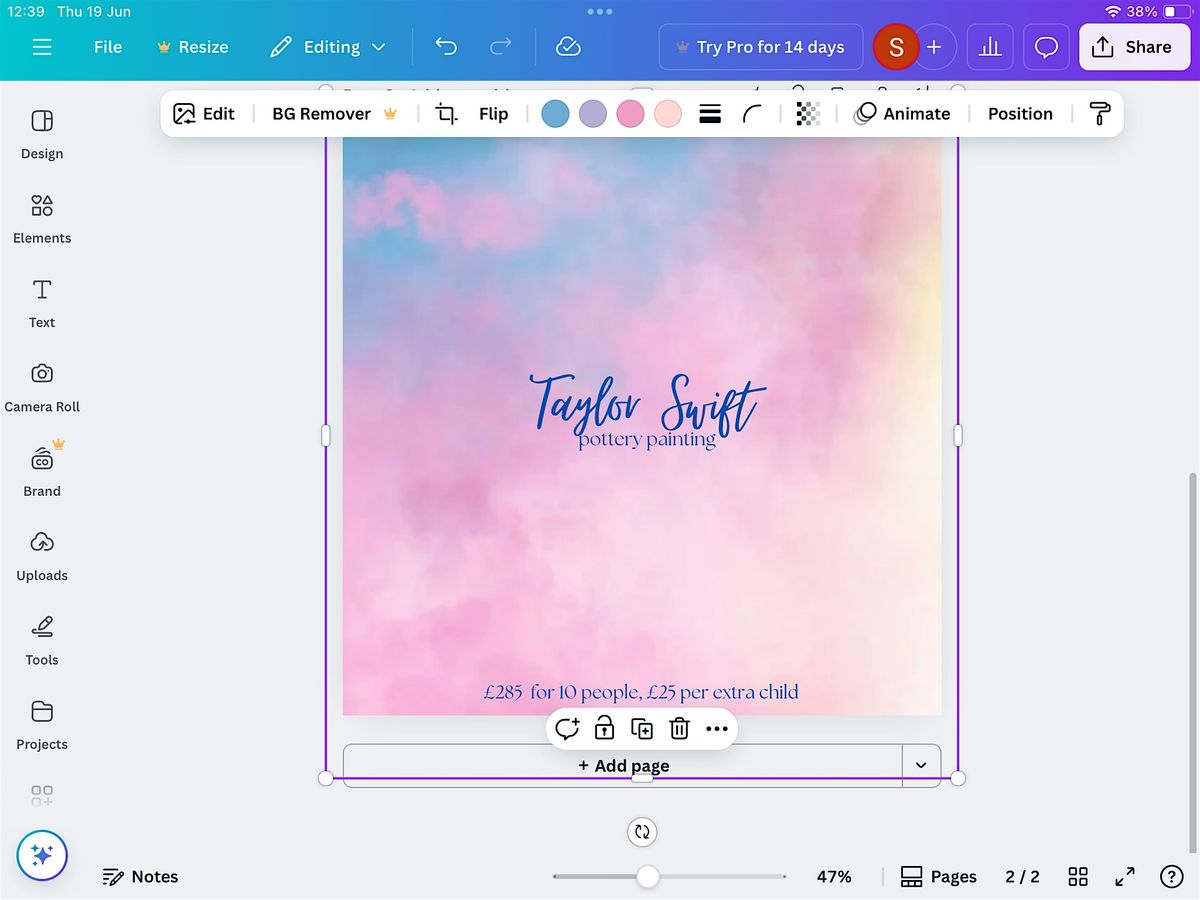Open the Elements panel in sidebar

click(42, 218)
